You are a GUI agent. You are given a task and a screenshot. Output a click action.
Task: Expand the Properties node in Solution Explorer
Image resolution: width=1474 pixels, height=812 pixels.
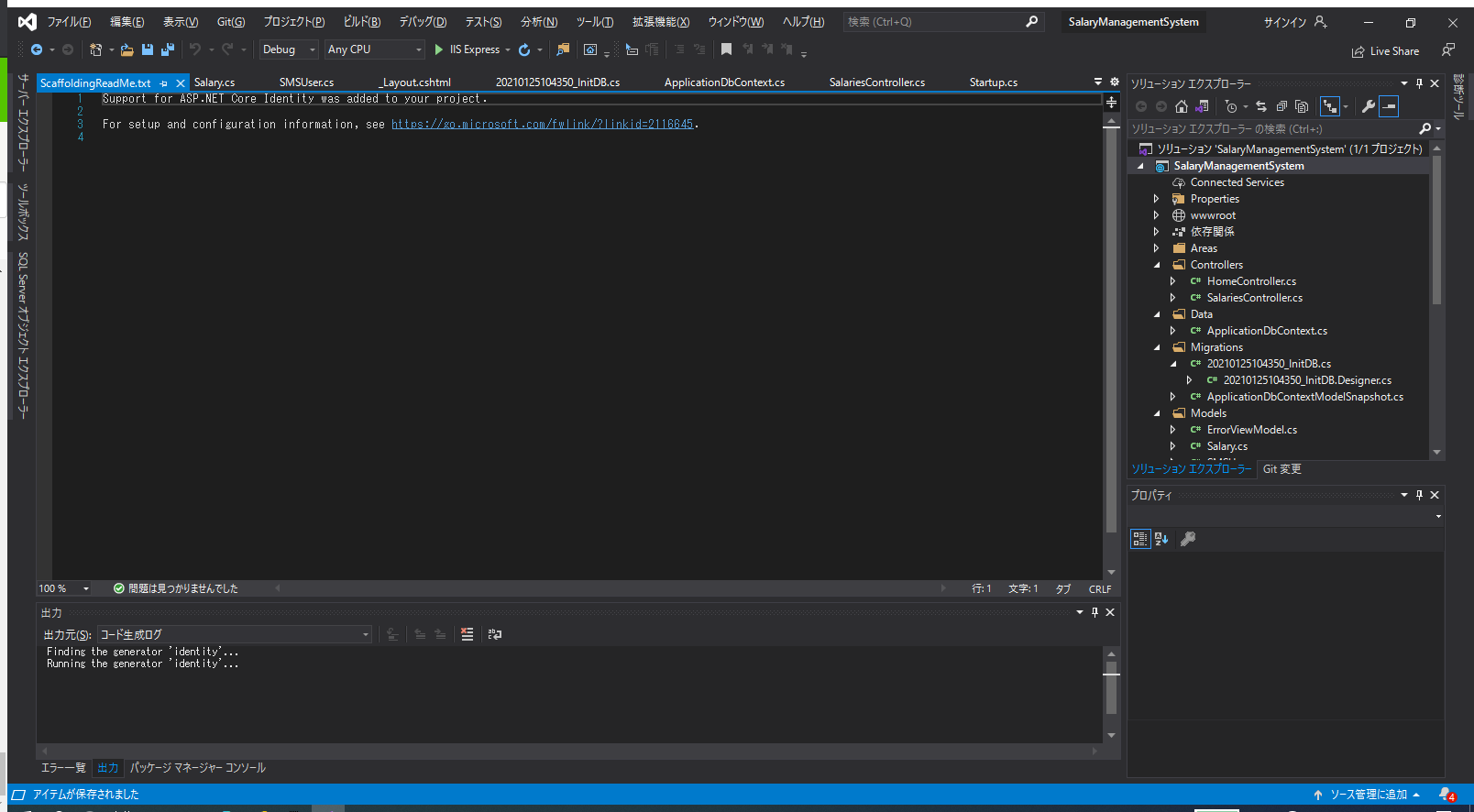1156,199
